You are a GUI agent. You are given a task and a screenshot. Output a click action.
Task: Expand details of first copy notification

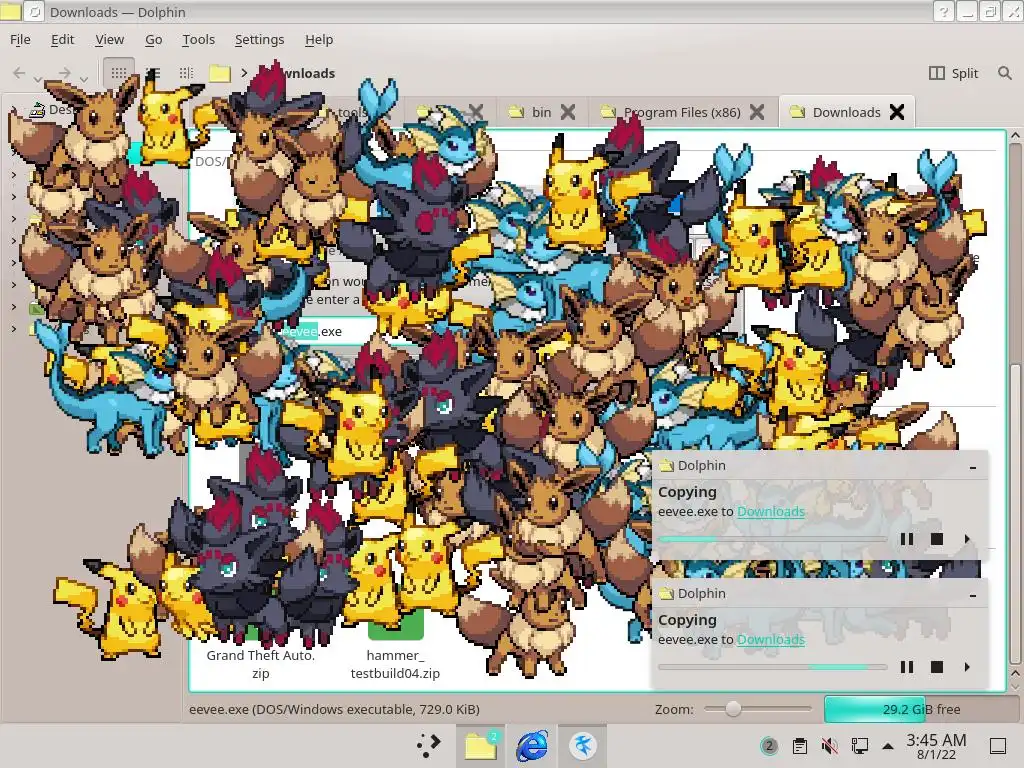tap(967, 539)
